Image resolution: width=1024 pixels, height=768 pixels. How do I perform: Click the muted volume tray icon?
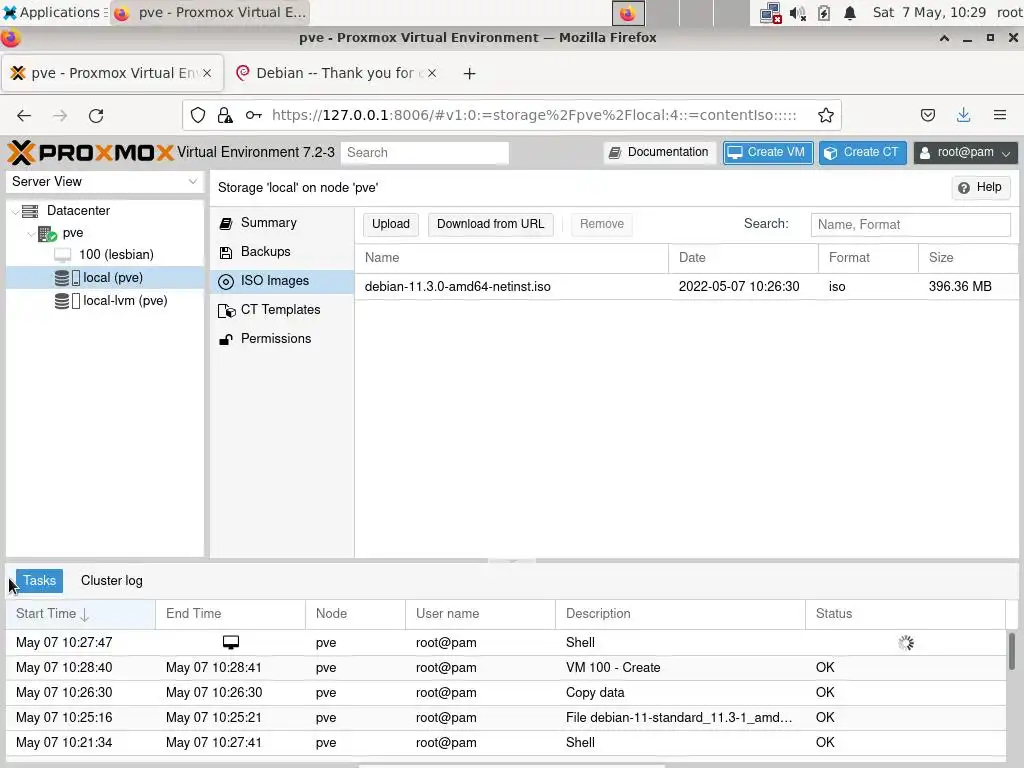click(x=797, y=13)
